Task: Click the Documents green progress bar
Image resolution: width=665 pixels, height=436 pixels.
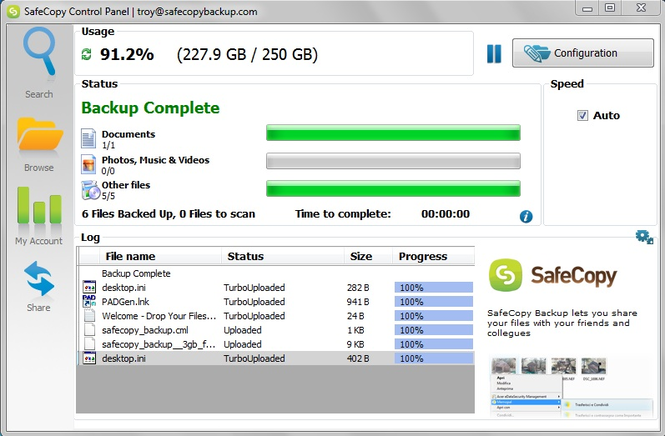Action: coord(393,133)
